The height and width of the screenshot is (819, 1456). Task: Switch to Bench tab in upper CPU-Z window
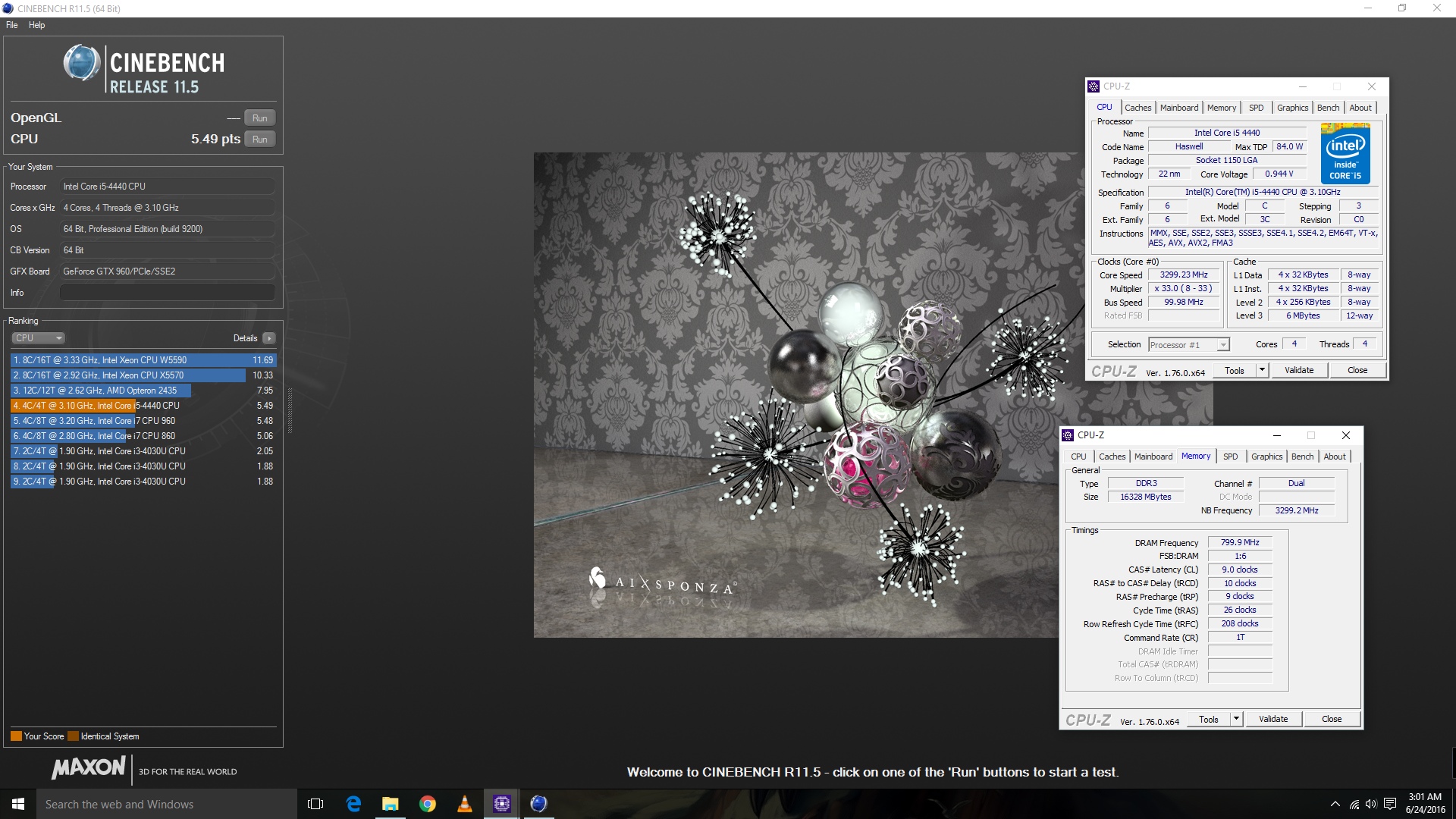[x=1328, y=108]
